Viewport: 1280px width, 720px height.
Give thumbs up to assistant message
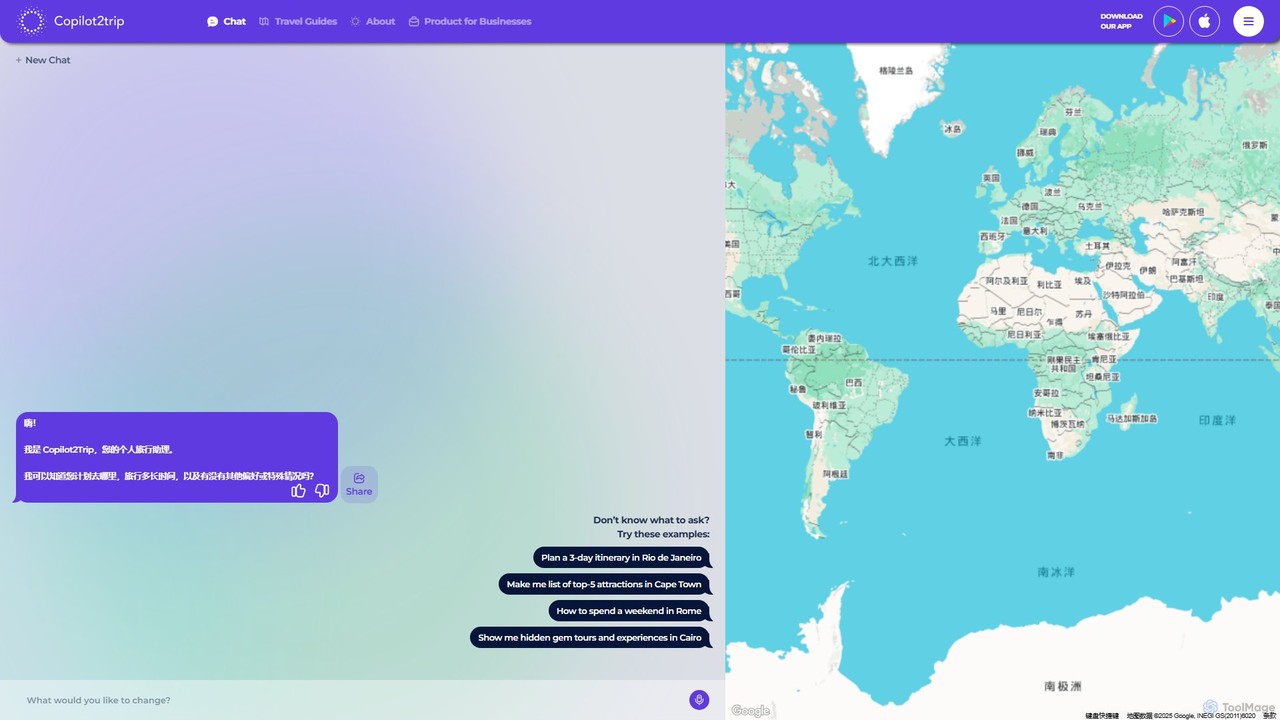[x=298, y=490]
